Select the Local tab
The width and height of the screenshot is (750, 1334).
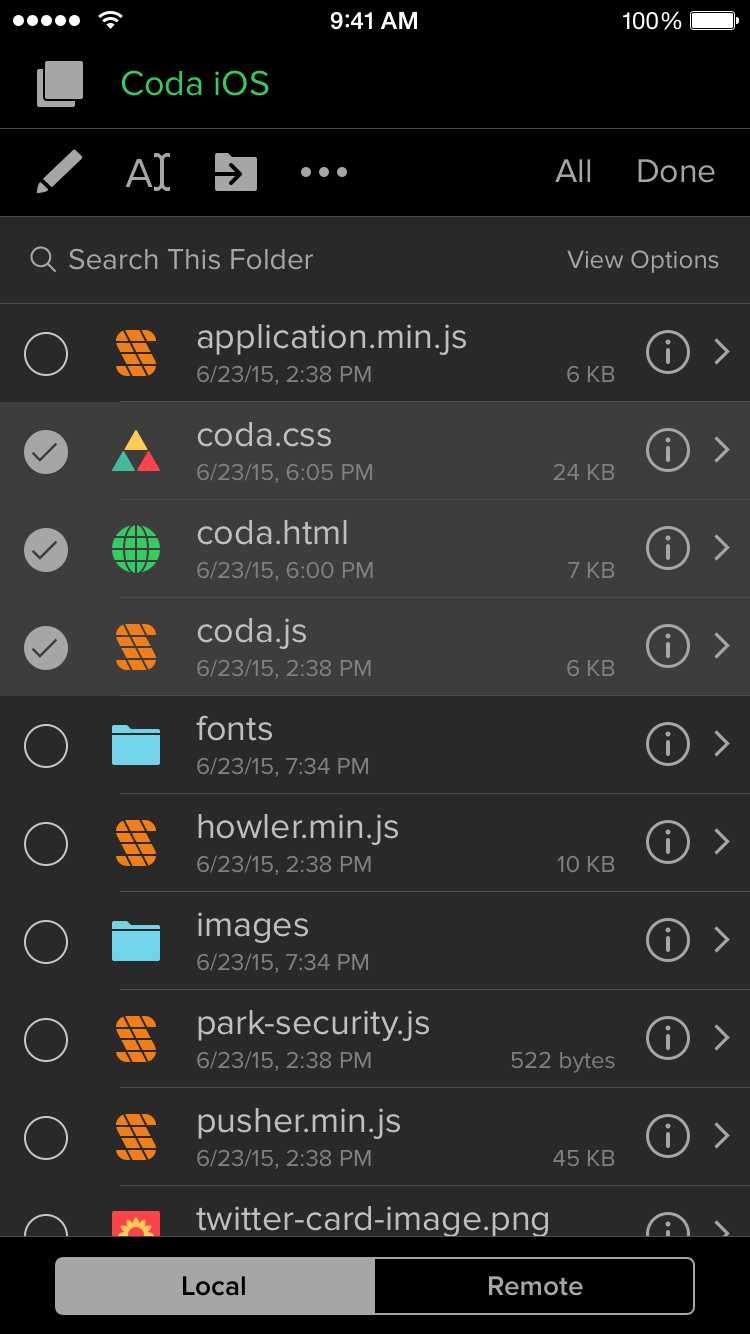[x=215, y=1286]
